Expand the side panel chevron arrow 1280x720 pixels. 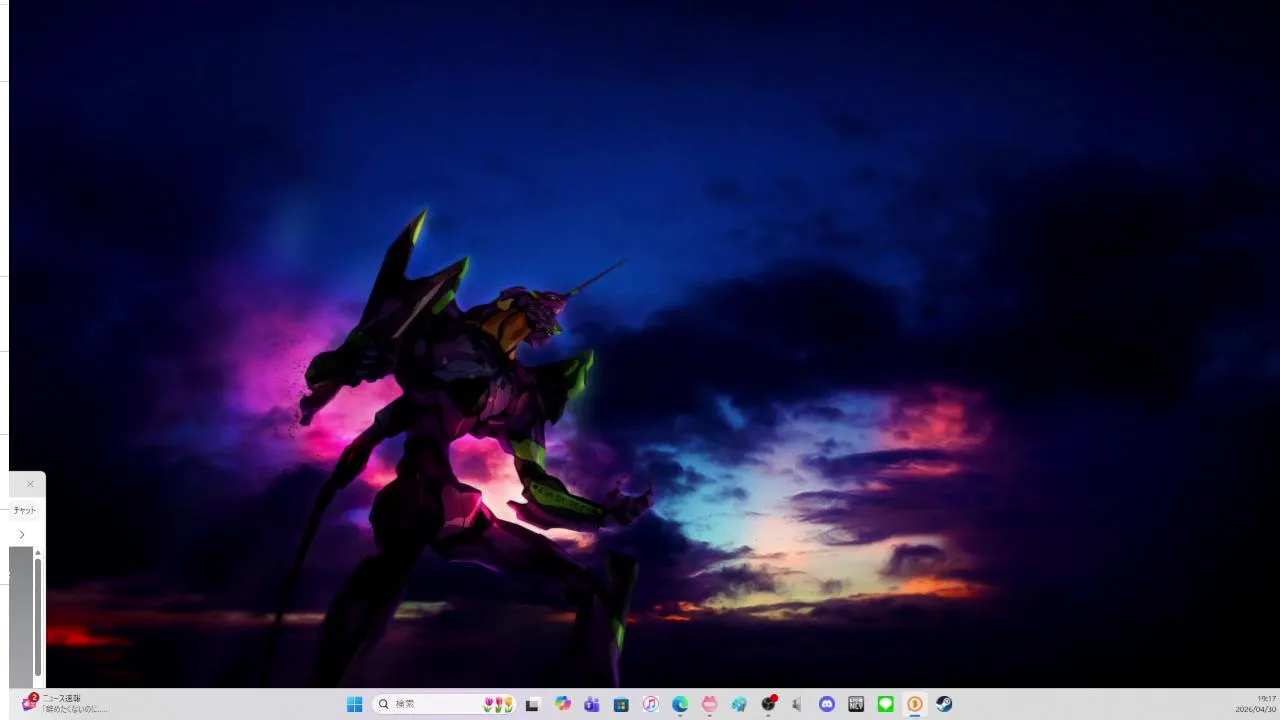[21, 535]
